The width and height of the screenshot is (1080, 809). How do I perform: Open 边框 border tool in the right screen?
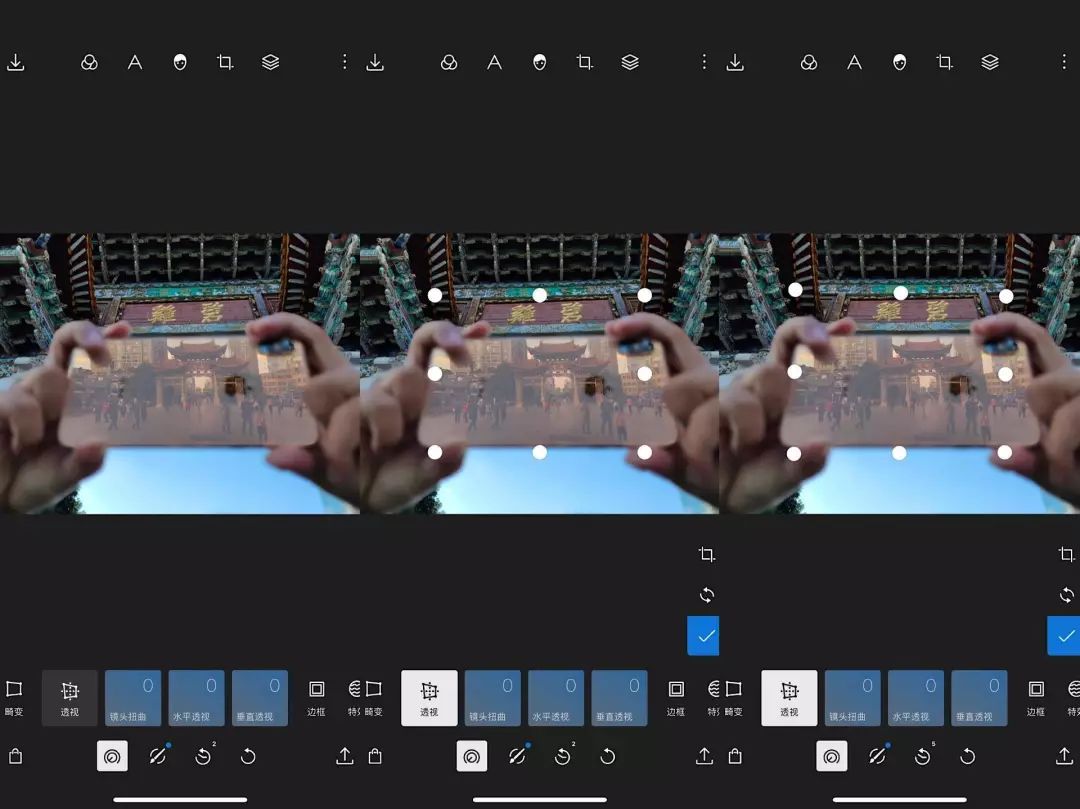click(1036, 698)
